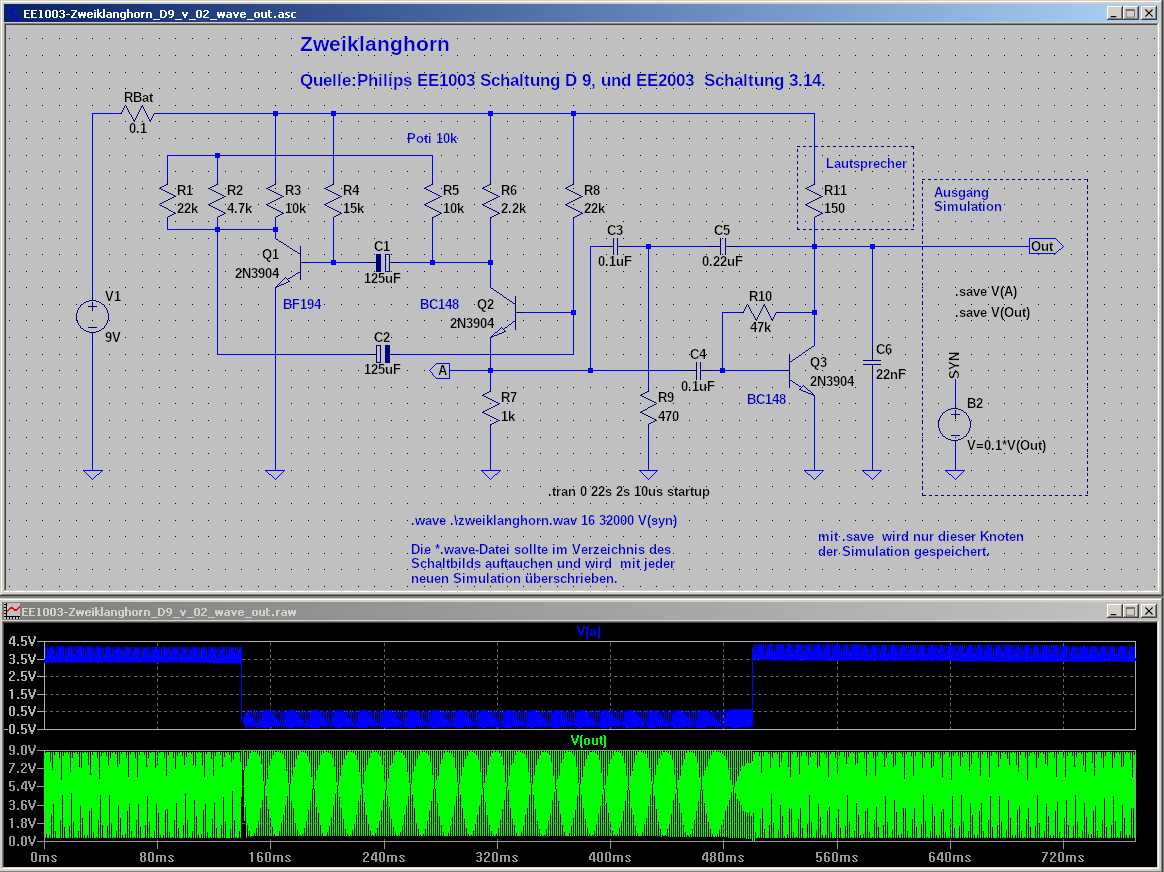Click the V=0.1*V(Out) expression

point(1007,445)
